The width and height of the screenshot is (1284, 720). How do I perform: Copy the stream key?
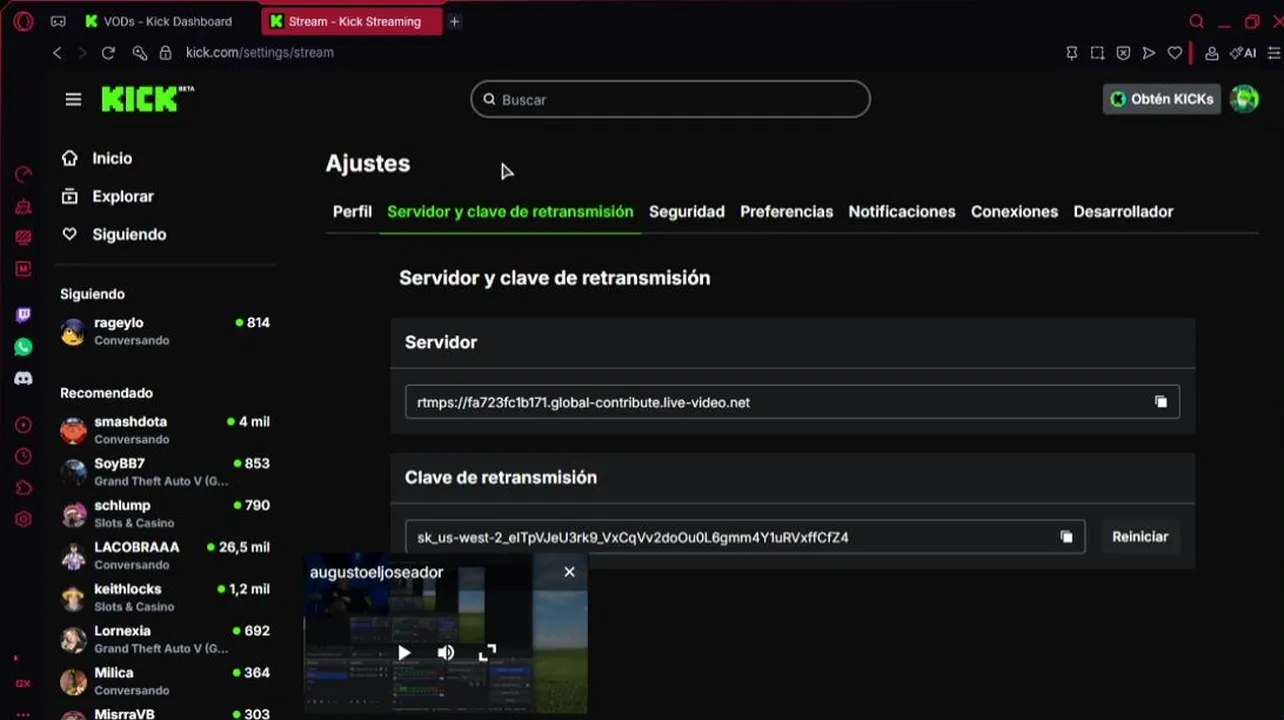1067,537
